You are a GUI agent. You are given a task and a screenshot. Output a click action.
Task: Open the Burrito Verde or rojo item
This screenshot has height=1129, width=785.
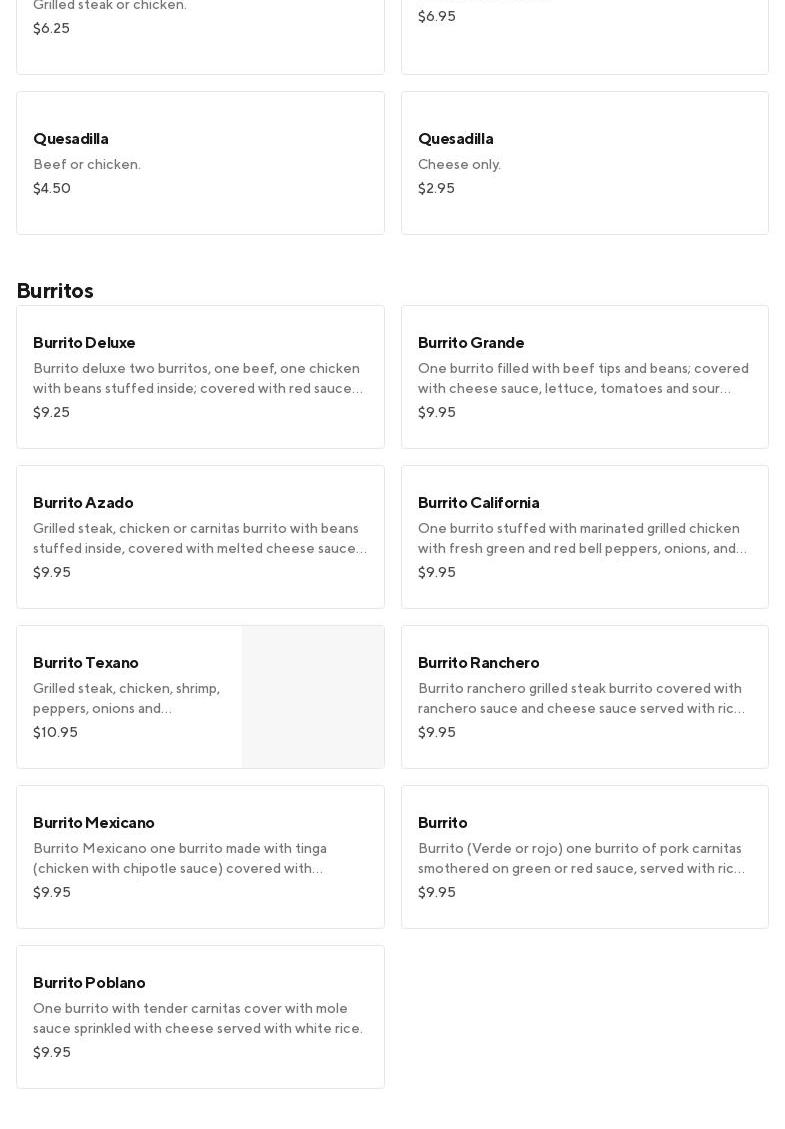pos(585,856)
